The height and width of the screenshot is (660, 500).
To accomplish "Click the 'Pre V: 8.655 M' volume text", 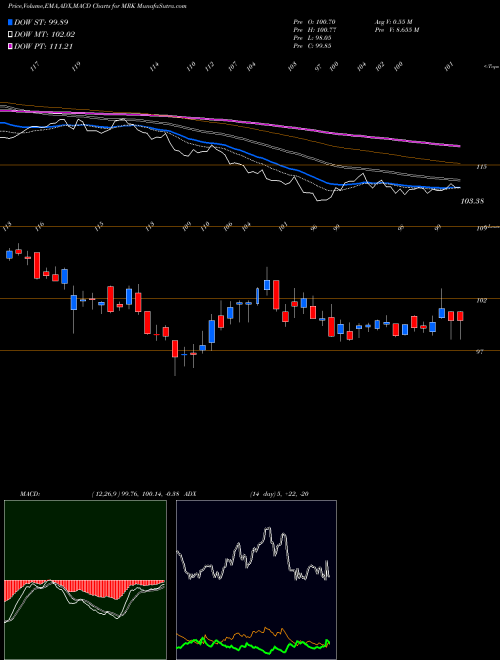I will [396, 30].
